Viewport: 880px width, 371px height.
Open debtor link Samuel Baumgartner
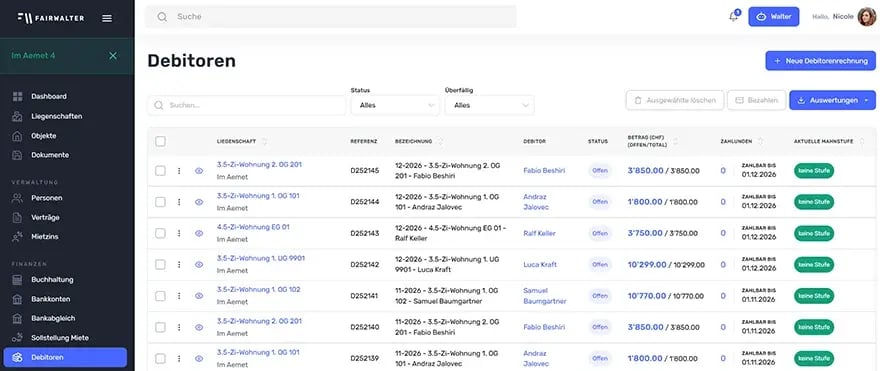pos(545,296)
